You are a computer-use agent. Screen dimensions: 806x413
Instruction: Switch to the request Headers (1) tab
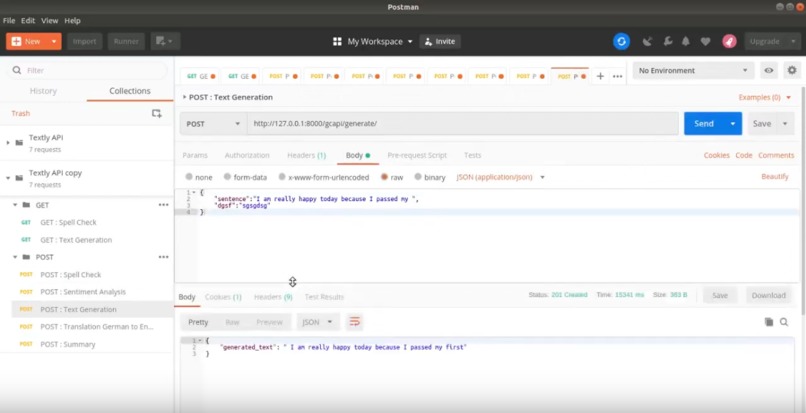[x=306, y=155]
